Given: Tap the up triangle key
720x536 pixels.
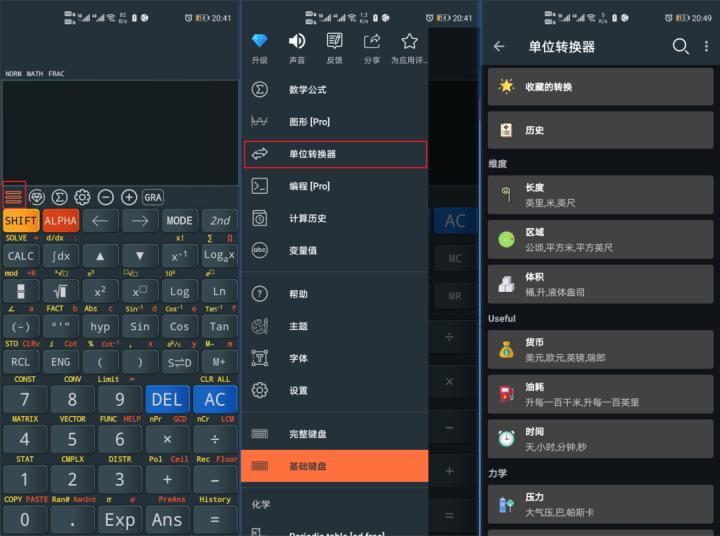Looking at the screenshot, I should (x=100, y=256).
